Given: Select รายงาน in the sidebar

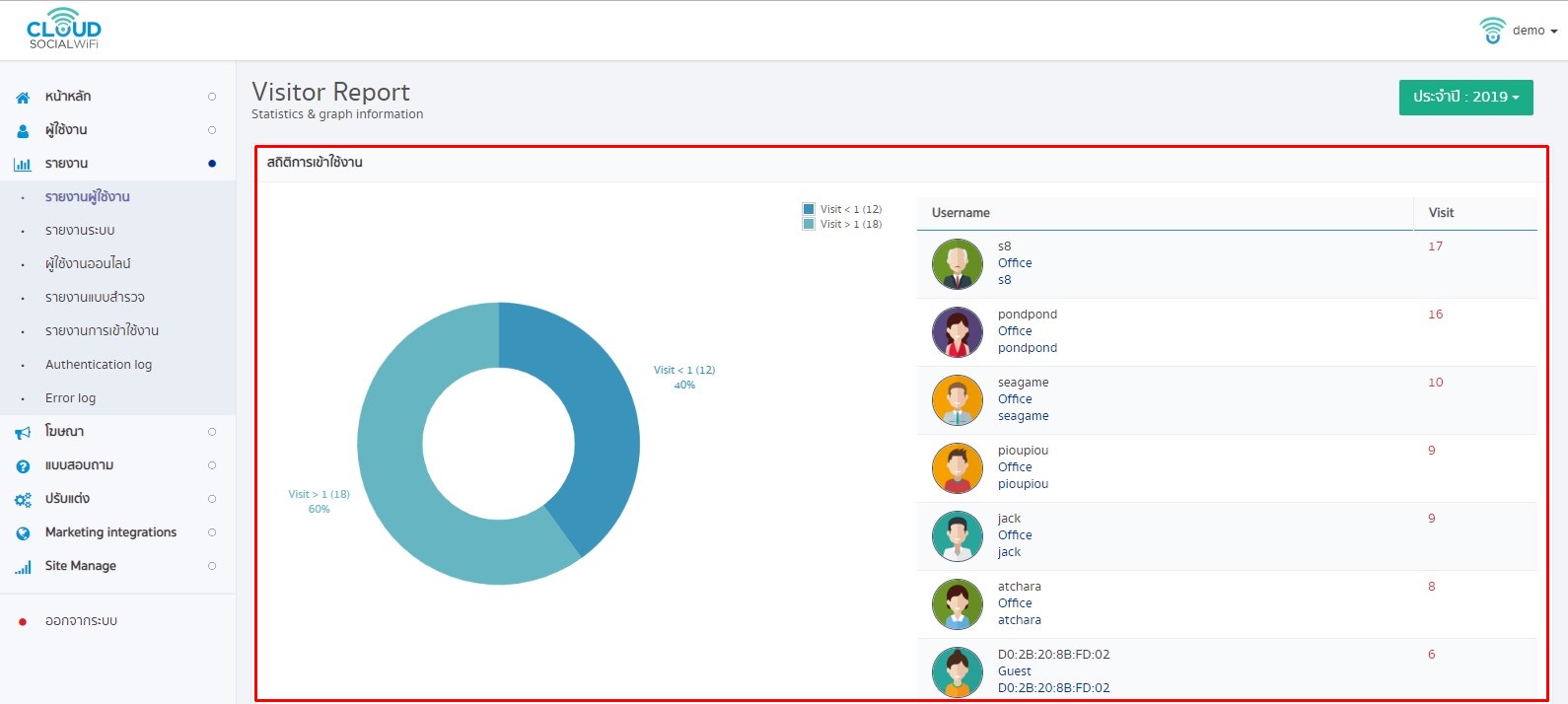Looking at the screenshot, I should 66,164.
